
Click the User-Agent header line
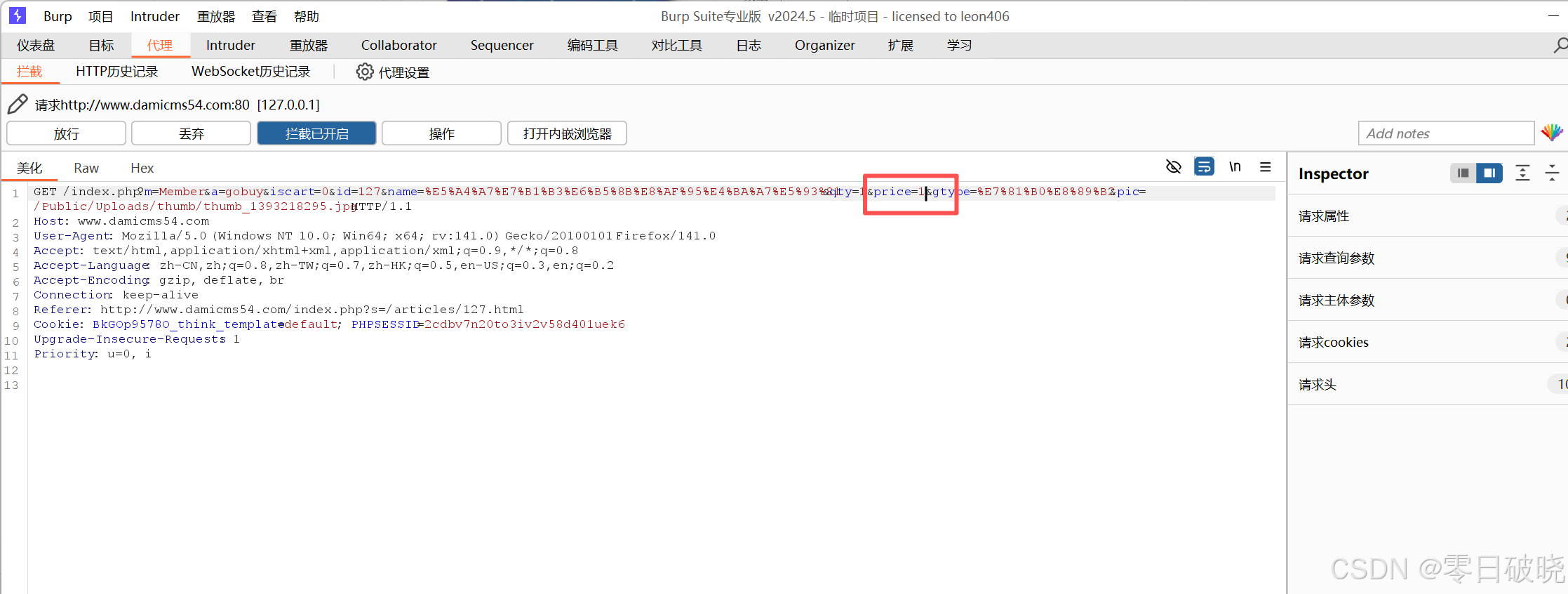pyautogui.click(x=375, y=236)
